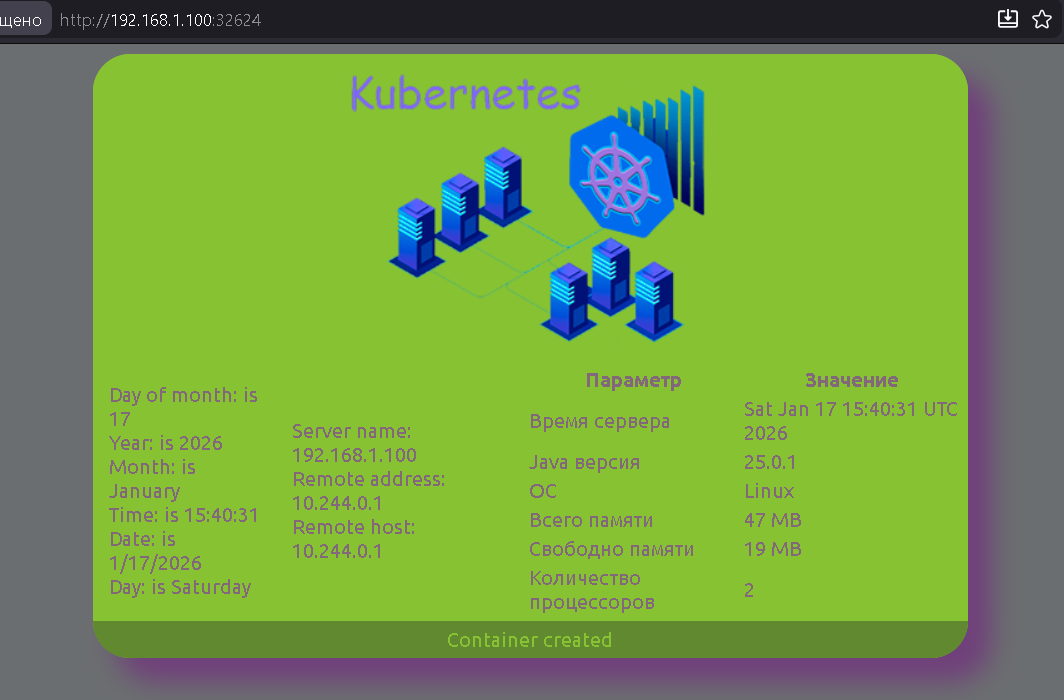
Task: Click the 'Remote host:' label
Action: tap(354, 527)
